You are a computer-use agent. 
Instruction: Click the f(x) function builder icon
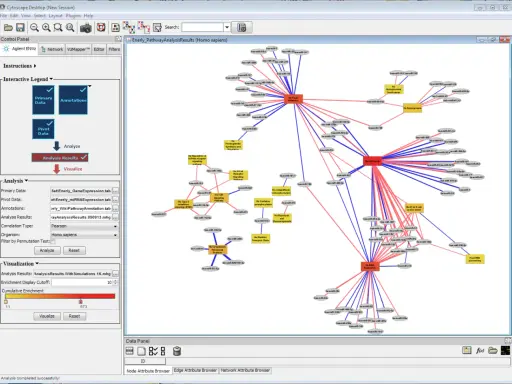480,350
